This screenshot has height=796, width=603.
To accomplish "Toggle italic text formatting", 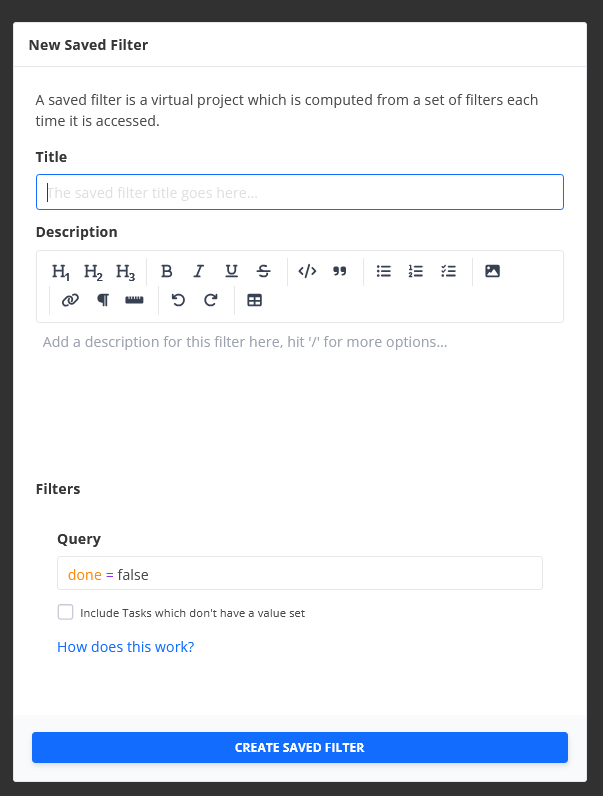I will [198, 272].
